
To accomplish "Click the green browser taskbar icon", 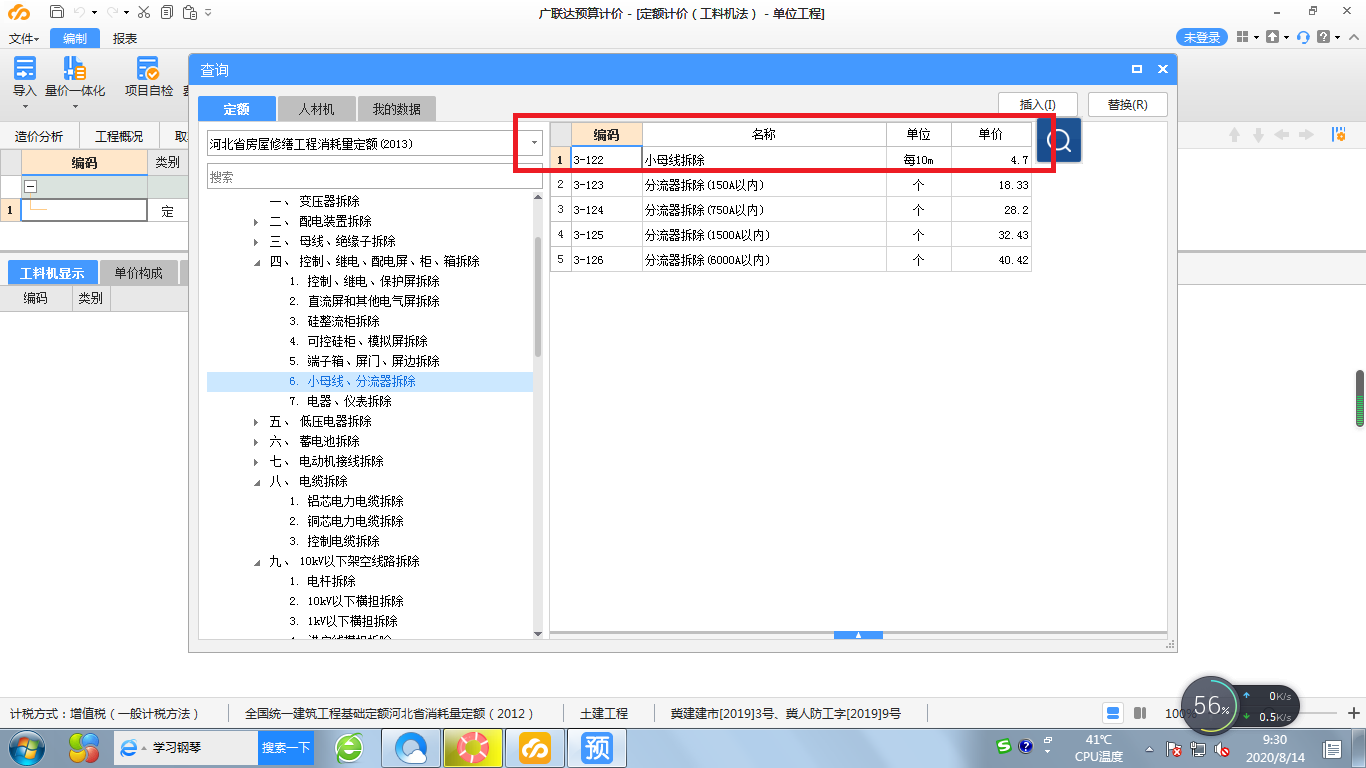I will click(x=349, y=748).
